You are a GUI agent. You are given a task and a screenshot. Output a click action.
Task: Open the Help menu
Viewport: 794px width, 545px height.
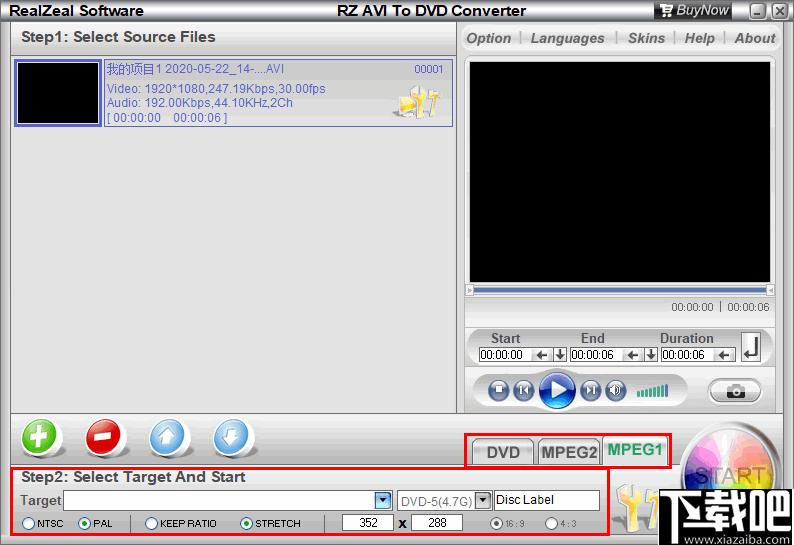coord(699,38)
